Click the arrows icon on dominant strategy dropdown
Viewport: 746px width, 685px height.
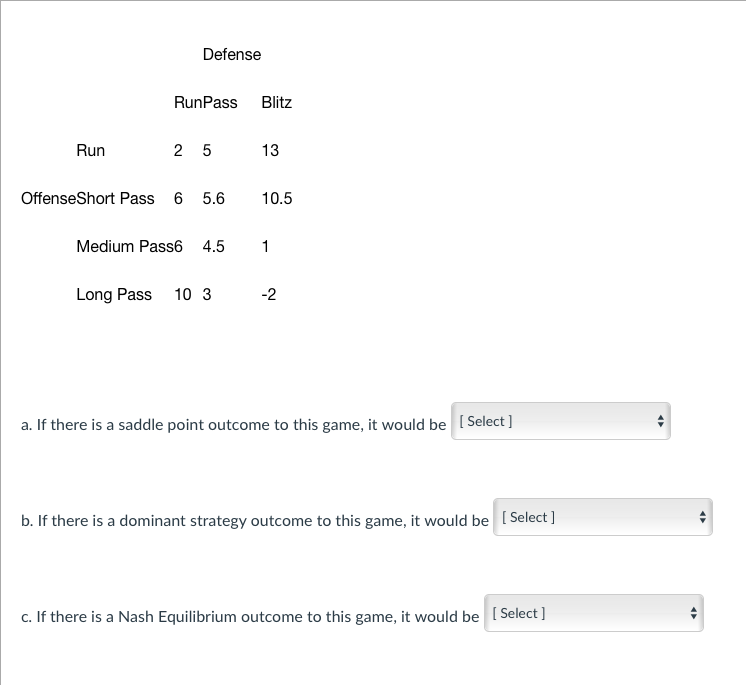[x=703, y=517]
